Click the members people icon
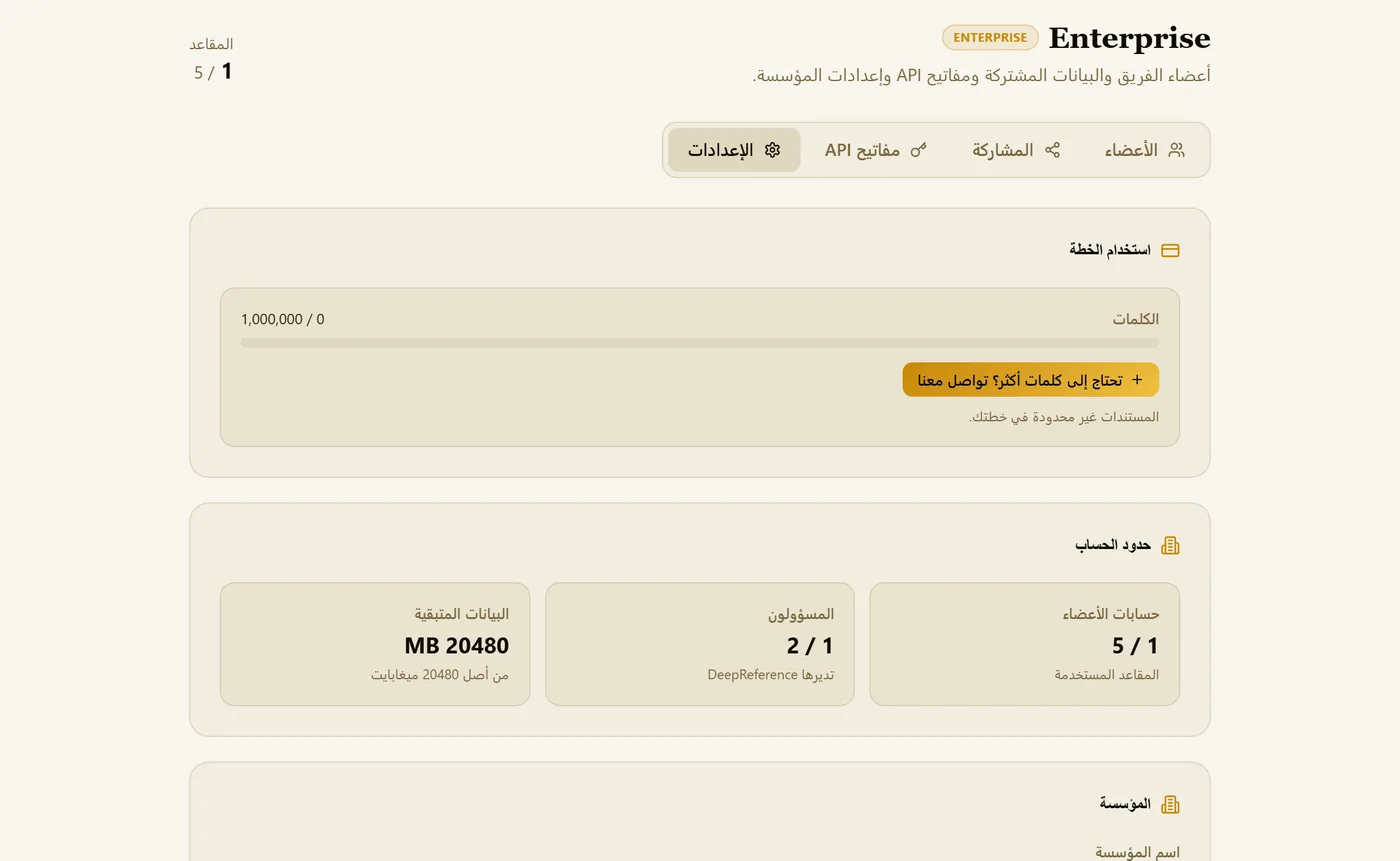This screenshot has height=861, width=1400. pyautogui.click(x=1176, y=150)
